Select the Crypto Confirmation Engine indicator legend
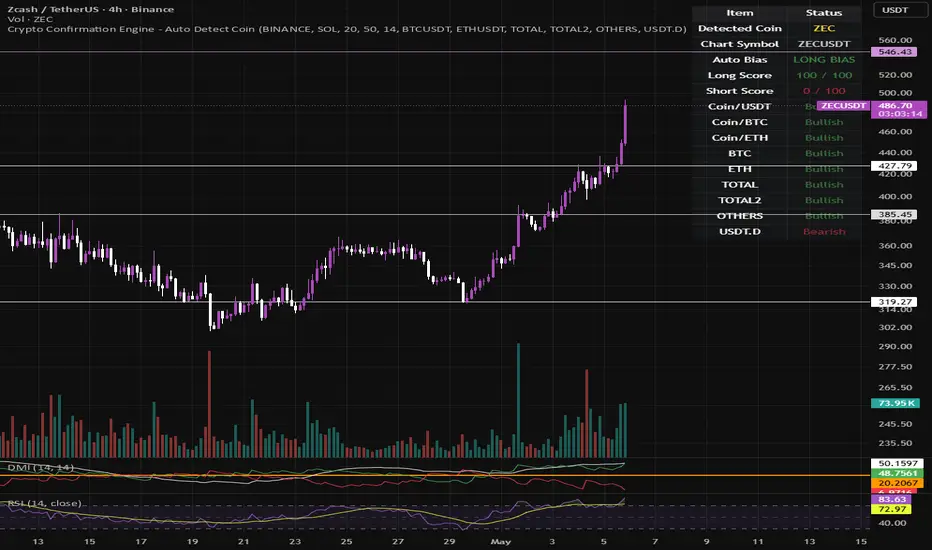 347,29
